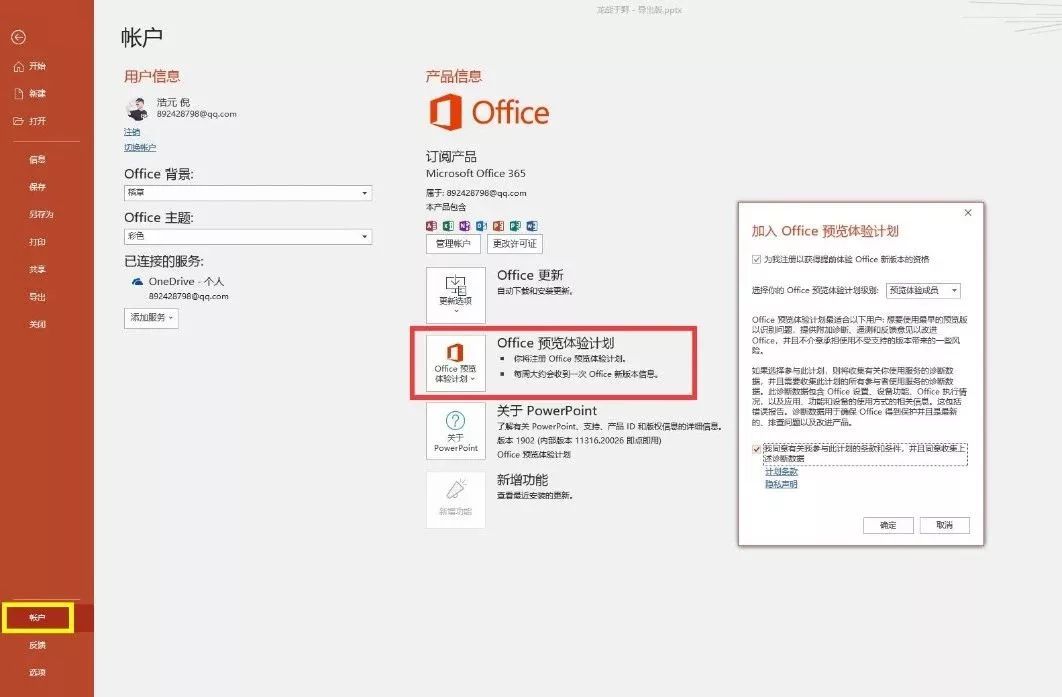Click the OneNote app icon
1062x697 pixels.
click(465, 226)
